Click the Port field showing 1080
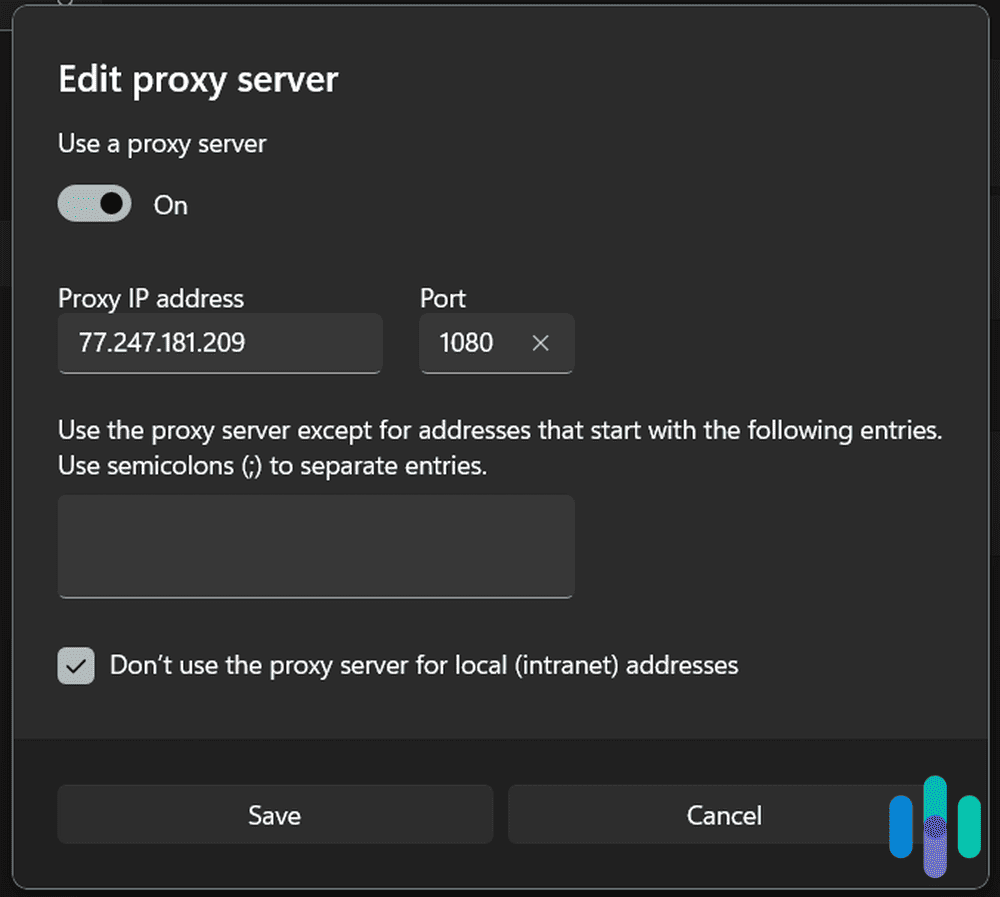1000x897 pixels. [497, 343]
